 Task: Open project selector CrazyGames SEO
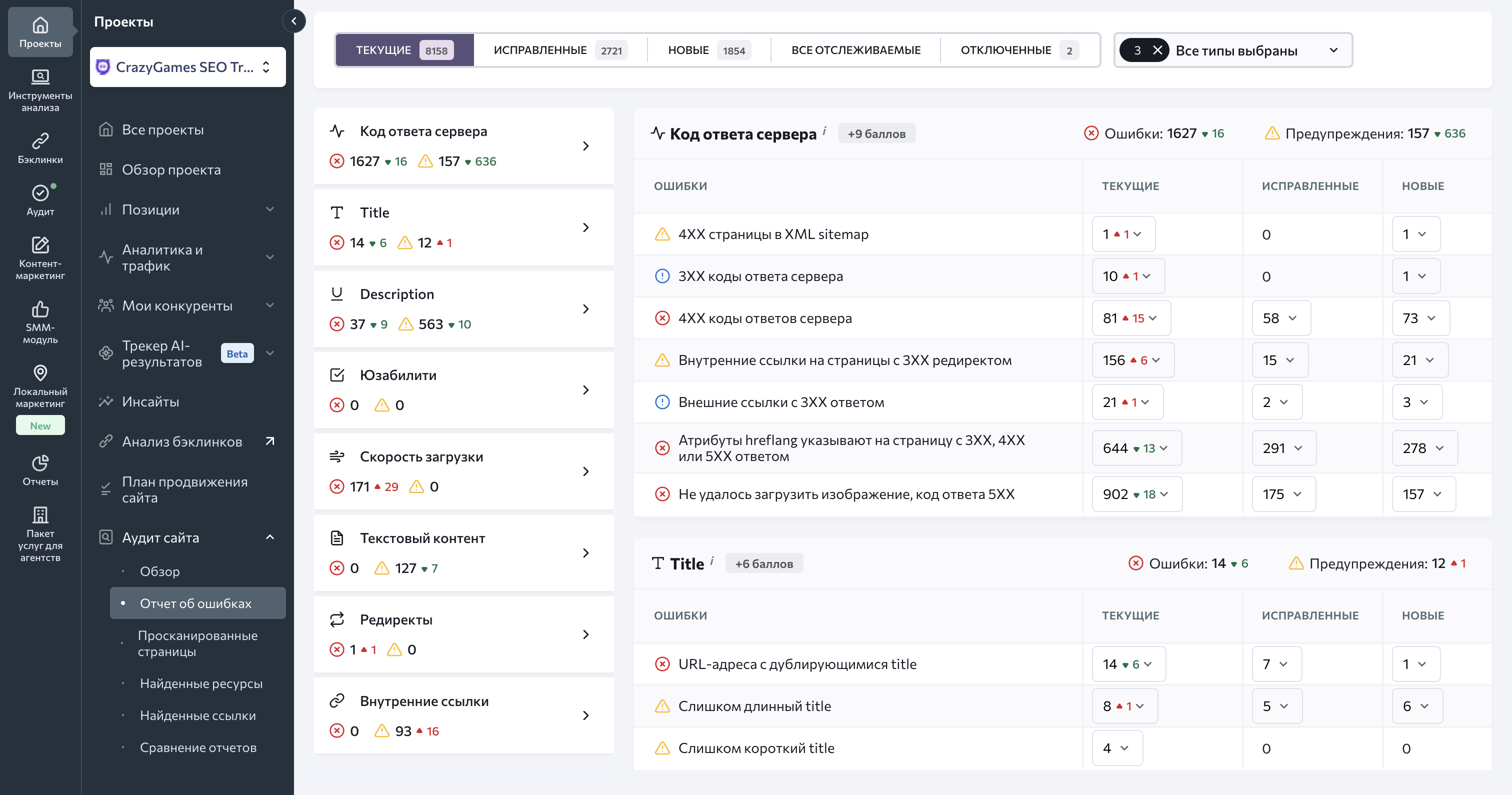(187, 67)
